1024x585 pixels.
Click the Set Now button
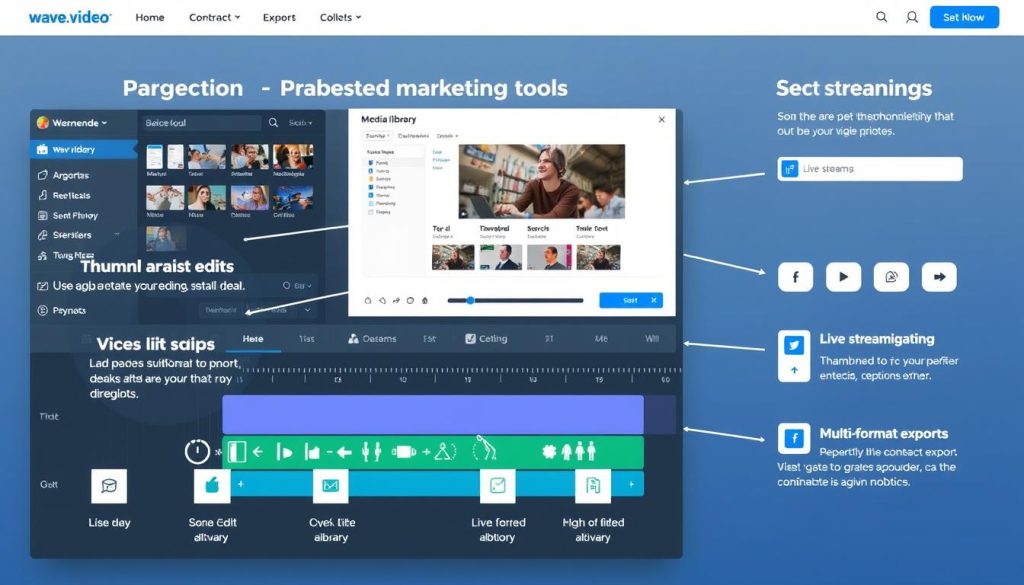click(x=963, y=17)
